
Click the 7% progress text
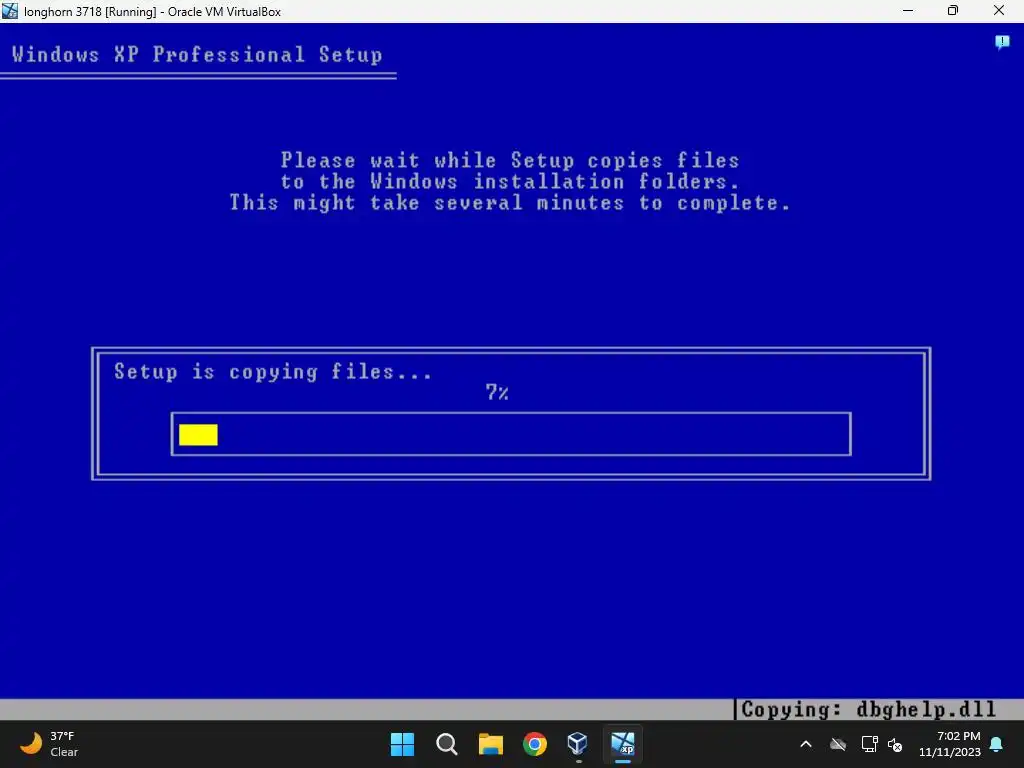point(497,392)
